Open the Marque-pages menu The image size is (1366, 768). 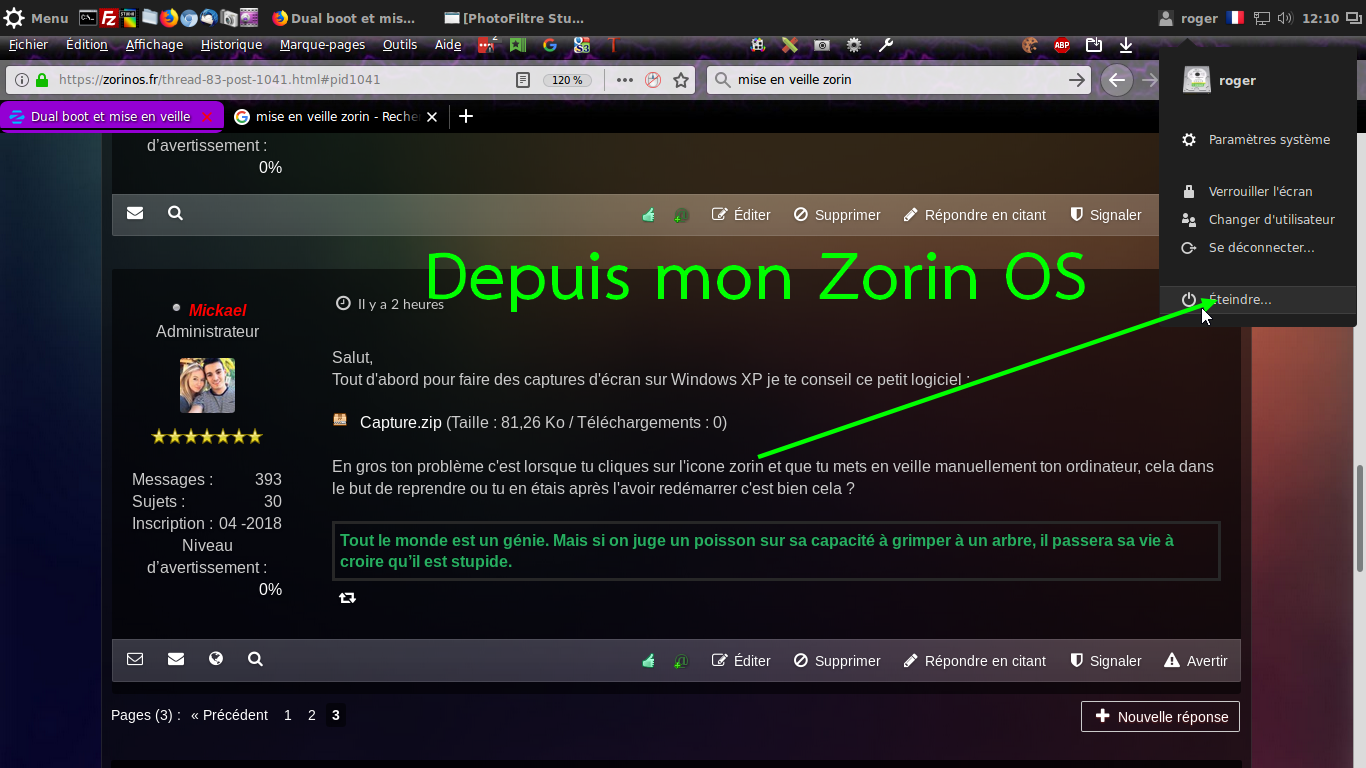(322, 45)
